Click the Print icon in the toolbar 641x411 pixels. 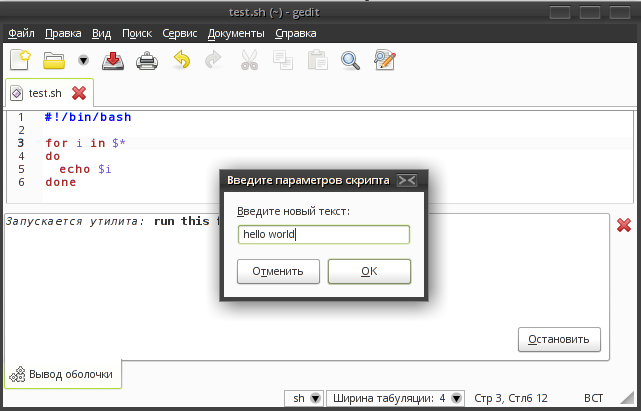point(147,61)
